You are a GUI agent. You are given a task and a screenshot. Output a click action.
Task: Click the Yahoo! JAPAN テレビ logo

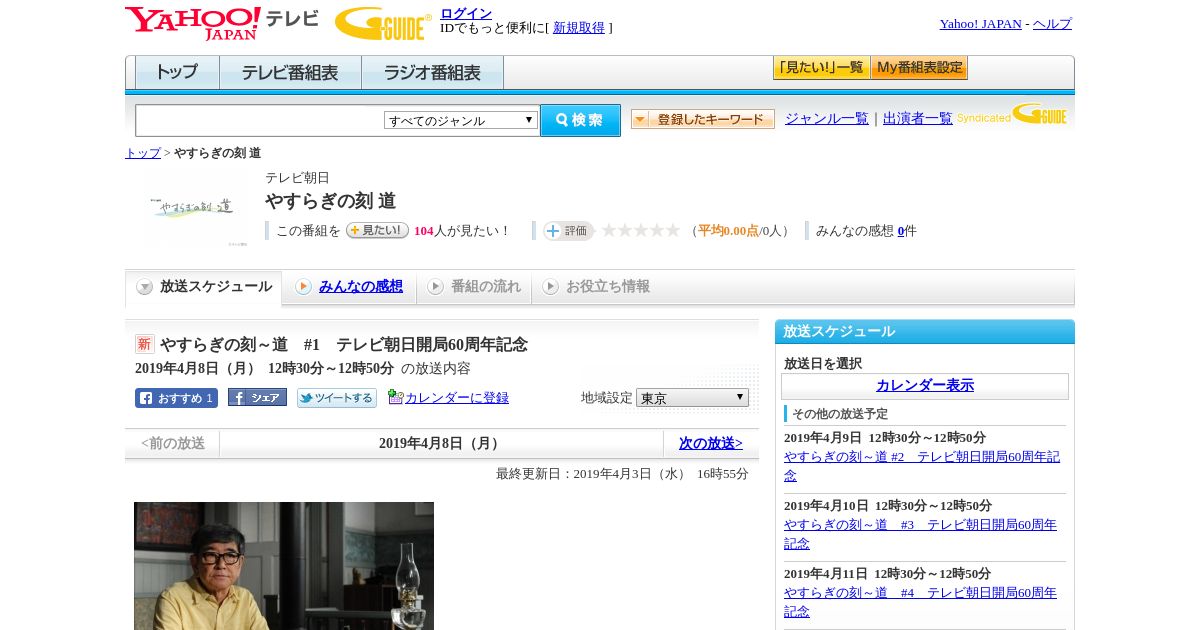tap(221, 23)
